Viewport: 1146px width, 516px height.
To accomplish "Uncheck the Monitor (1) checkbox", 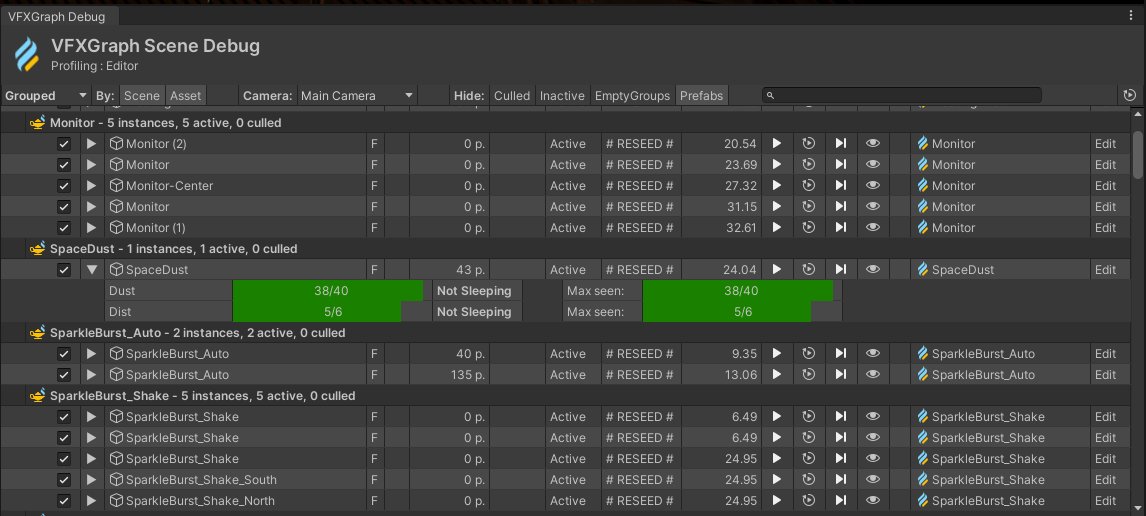I will (64, 228).
